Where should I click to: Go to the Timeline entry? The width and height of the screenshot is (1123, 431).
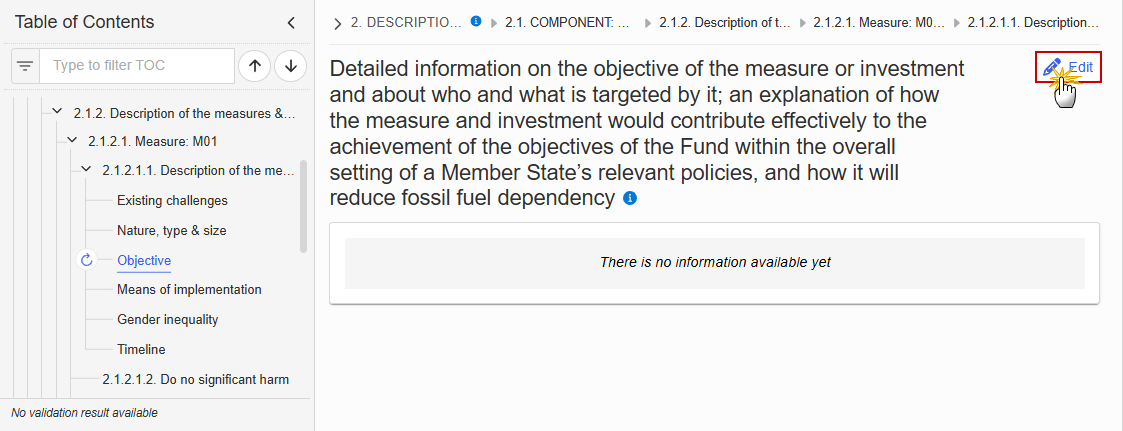pyautogui.click(x=141, y=349)
